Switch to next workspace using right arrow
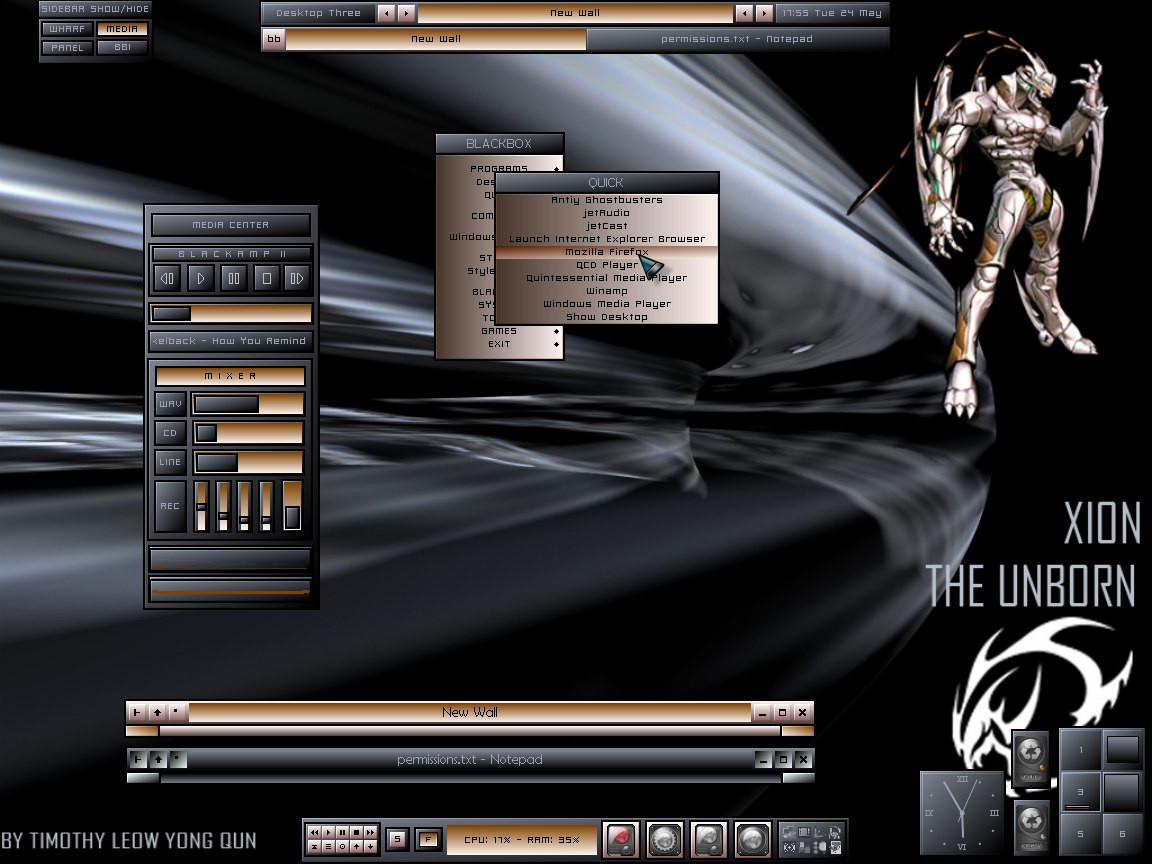Screen dimensions: 1152x864 coord(406,12)
